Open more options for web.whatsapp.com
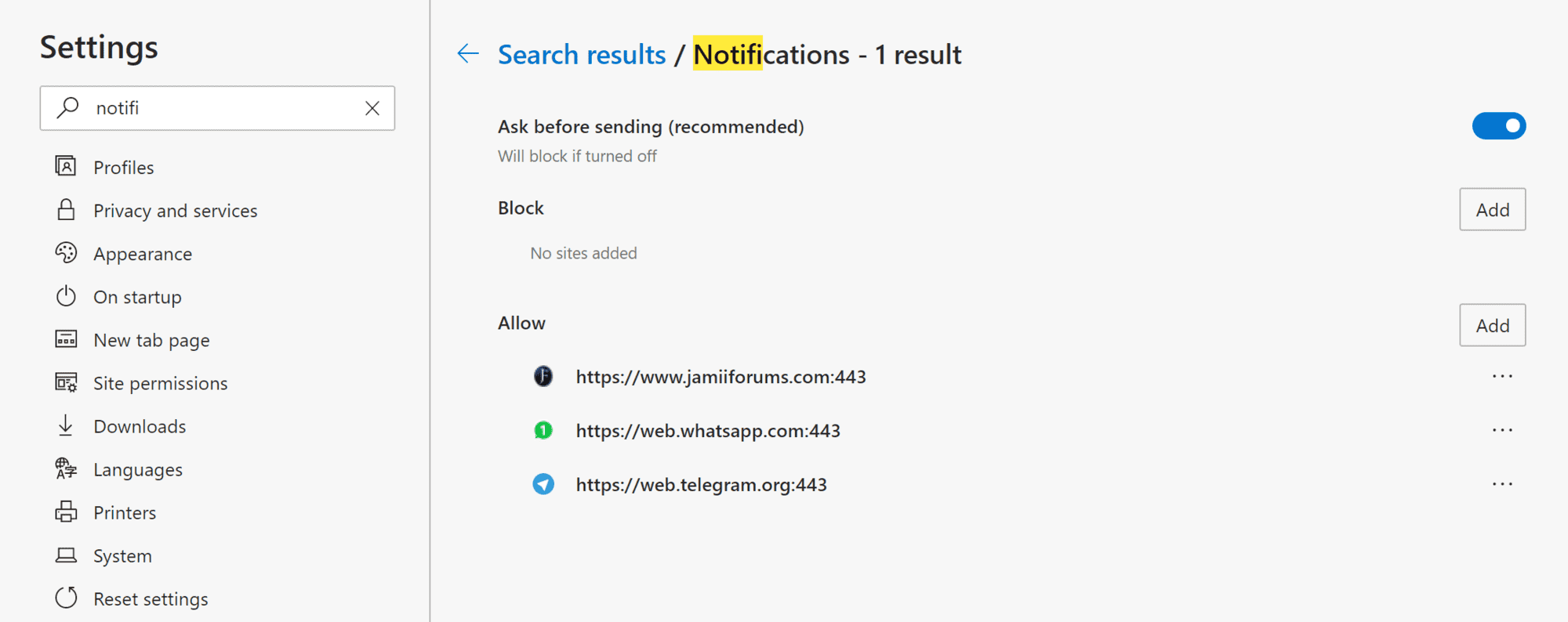Viewport: 1568px width, 622px height. click(1502, 430)
